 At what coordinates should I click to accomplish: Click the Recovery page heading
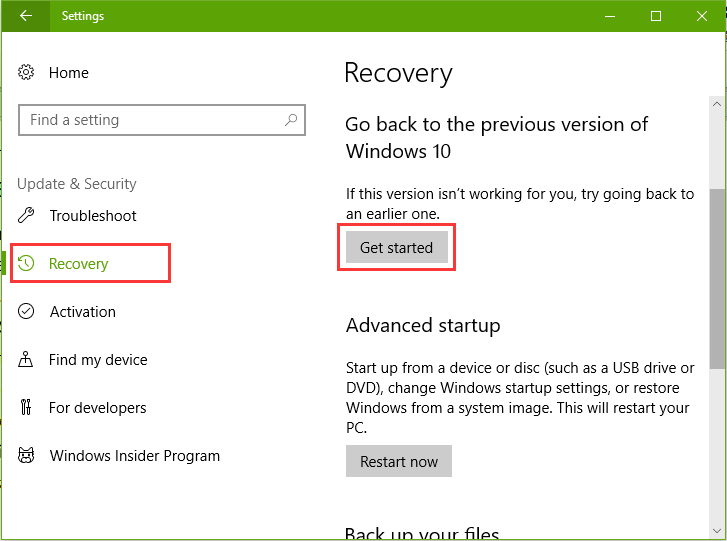coord(398,73)
